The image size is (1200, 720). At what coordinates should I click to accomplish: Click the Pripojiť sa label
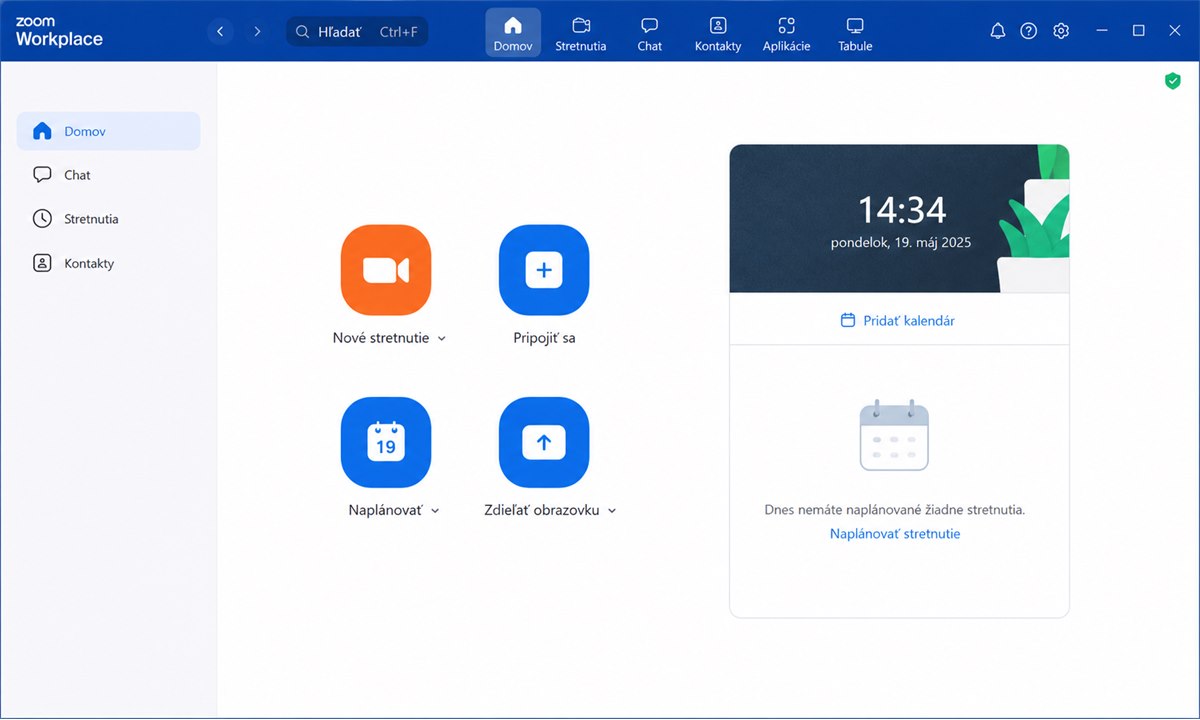[544, 338]
